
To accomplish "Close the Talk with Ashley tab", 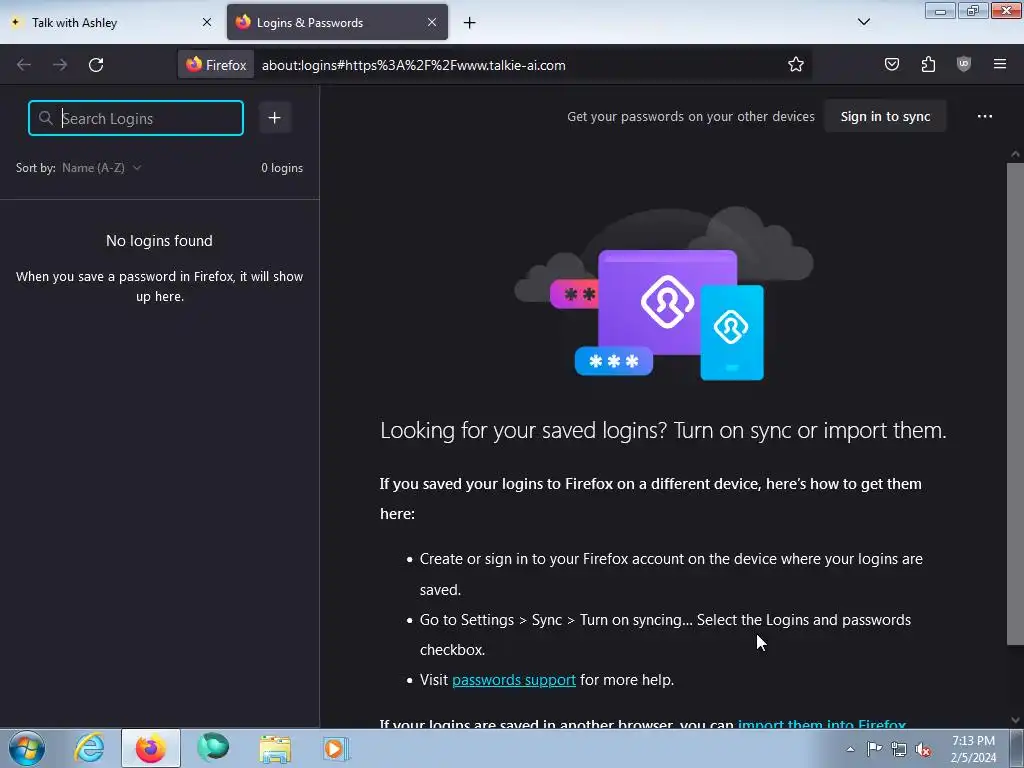I will [x=206, y=22].
